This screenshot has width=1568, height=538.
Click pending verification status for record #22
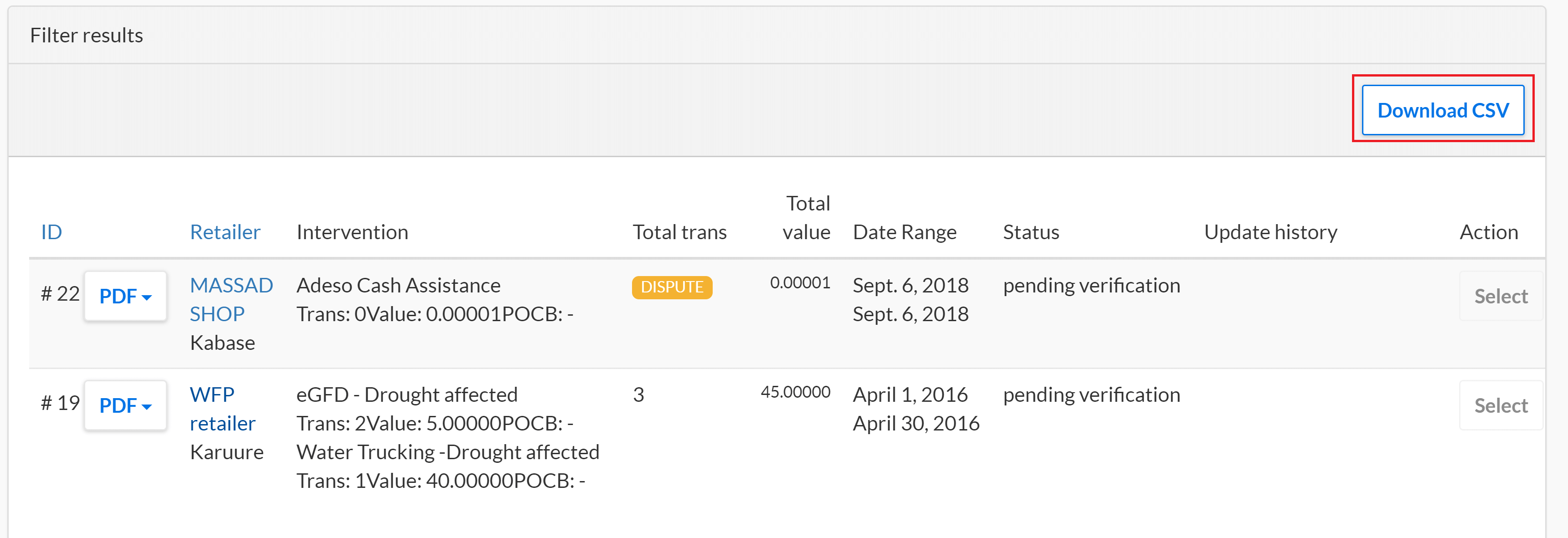pyautogui.click(x=1091, y=286)
